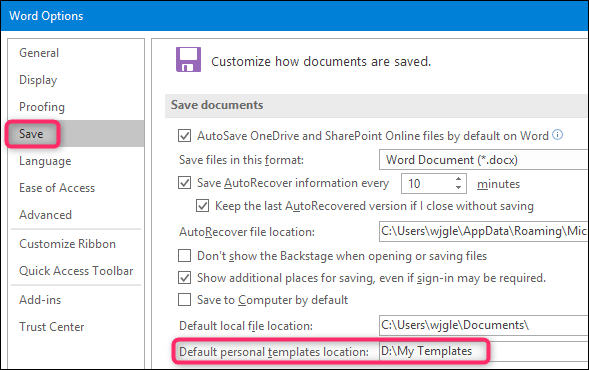
Task: Click Default personal templates location field
Action: (x=484, y=351)
